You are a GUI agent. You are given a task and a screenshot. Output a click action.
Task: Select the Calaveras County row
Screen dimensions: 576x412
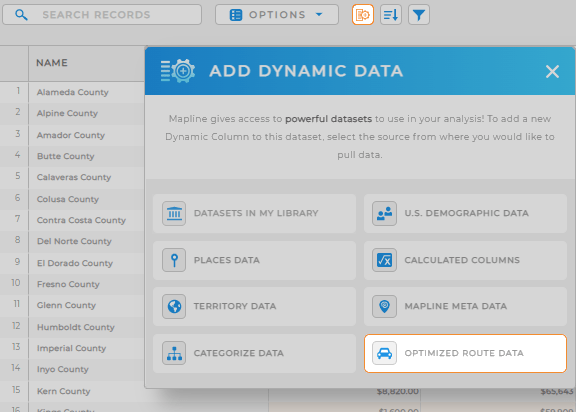click(73, 177)
